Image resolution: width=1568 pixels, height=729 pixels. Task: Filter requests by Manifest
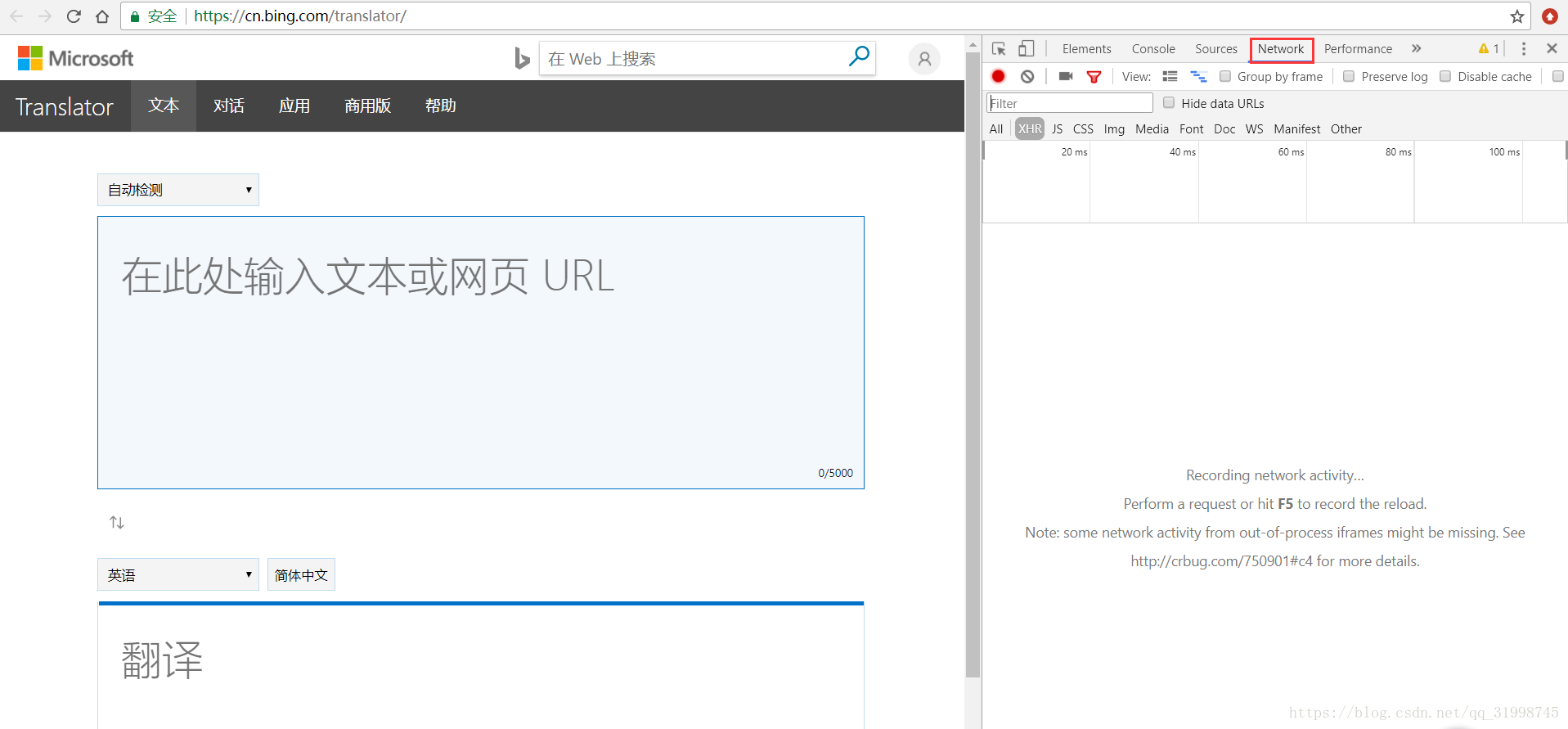[1296, 129]
